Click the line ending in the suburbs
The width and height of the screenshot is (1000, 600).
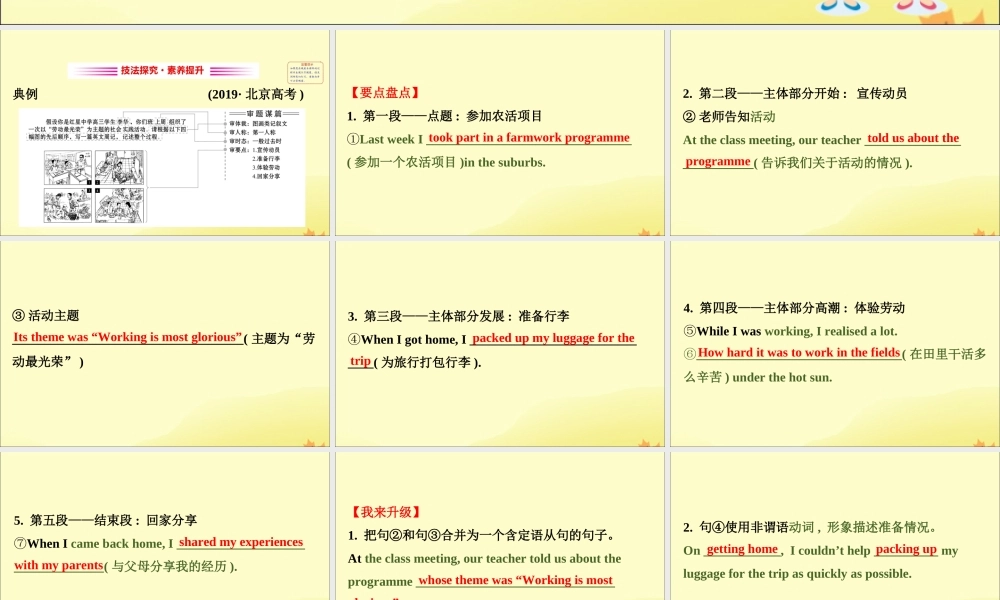coord(446,163)
